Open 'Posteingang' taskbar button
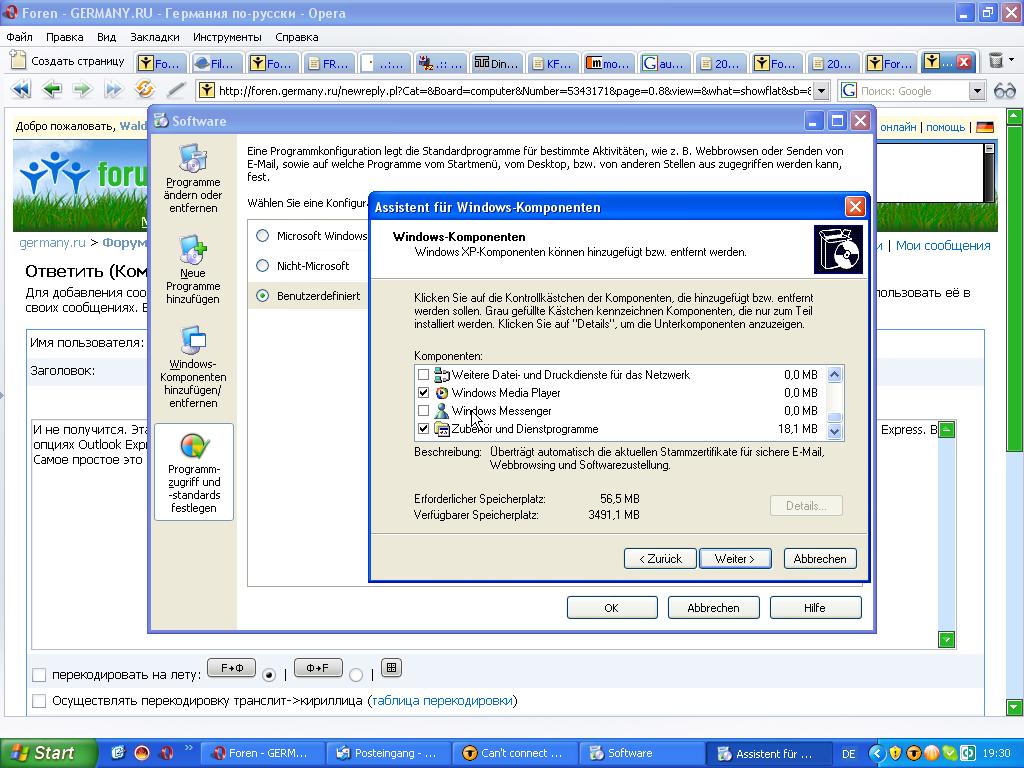Image resolution: width=1024 pixels, height=768 pixels. coord(389,753)
